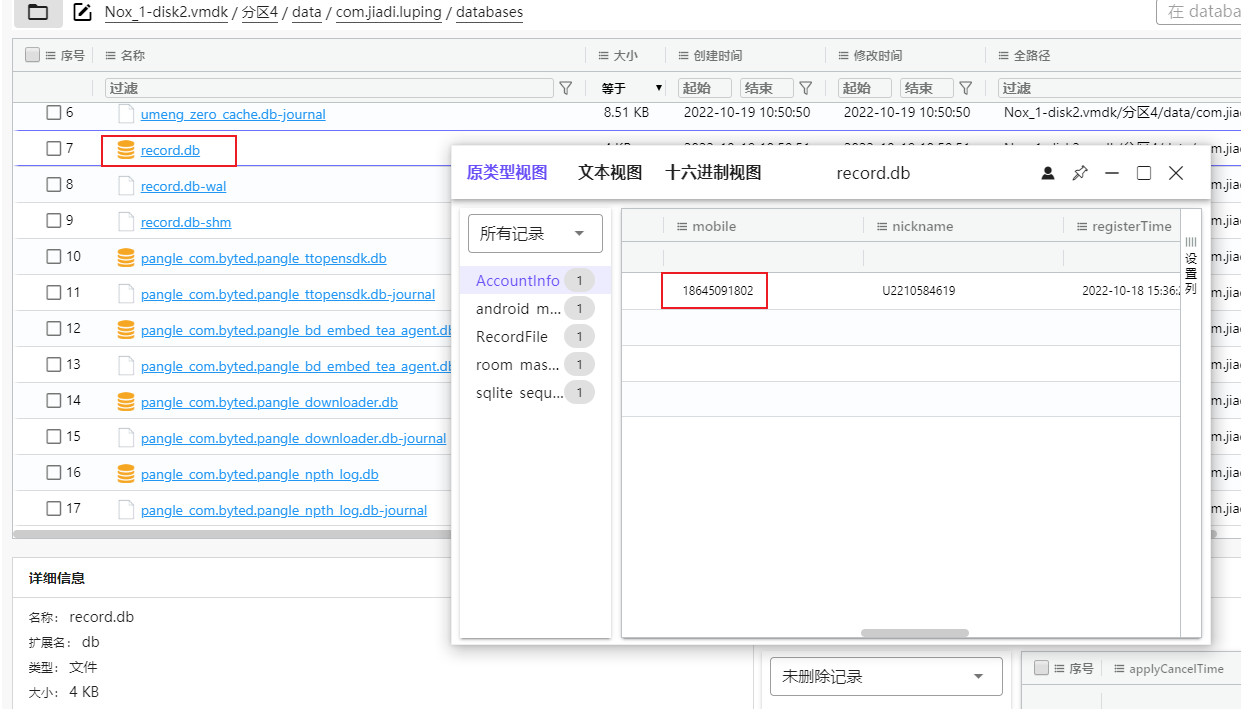Open the column settings panel (设置列)
The image size is (1241, 709).
point(1190,266)
